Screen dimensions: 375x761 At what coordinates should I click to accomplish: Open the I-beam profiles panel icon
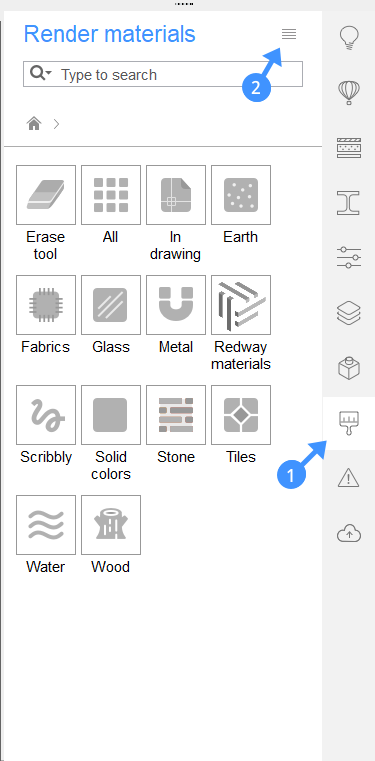point(349,202)
